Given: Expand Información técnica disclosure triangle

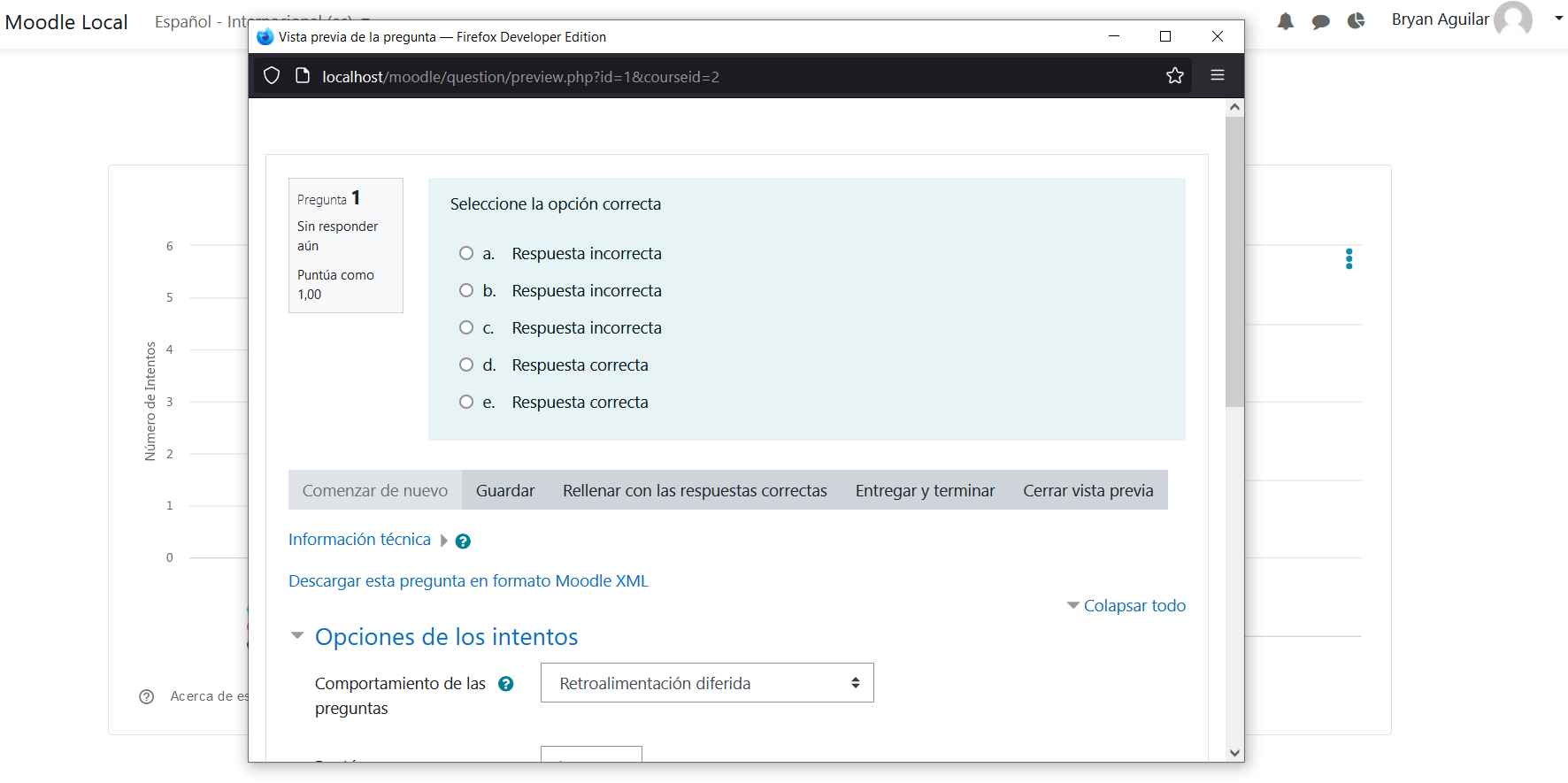Looking at the screenshot, I should pyautogui.click(x=444, y=541).
